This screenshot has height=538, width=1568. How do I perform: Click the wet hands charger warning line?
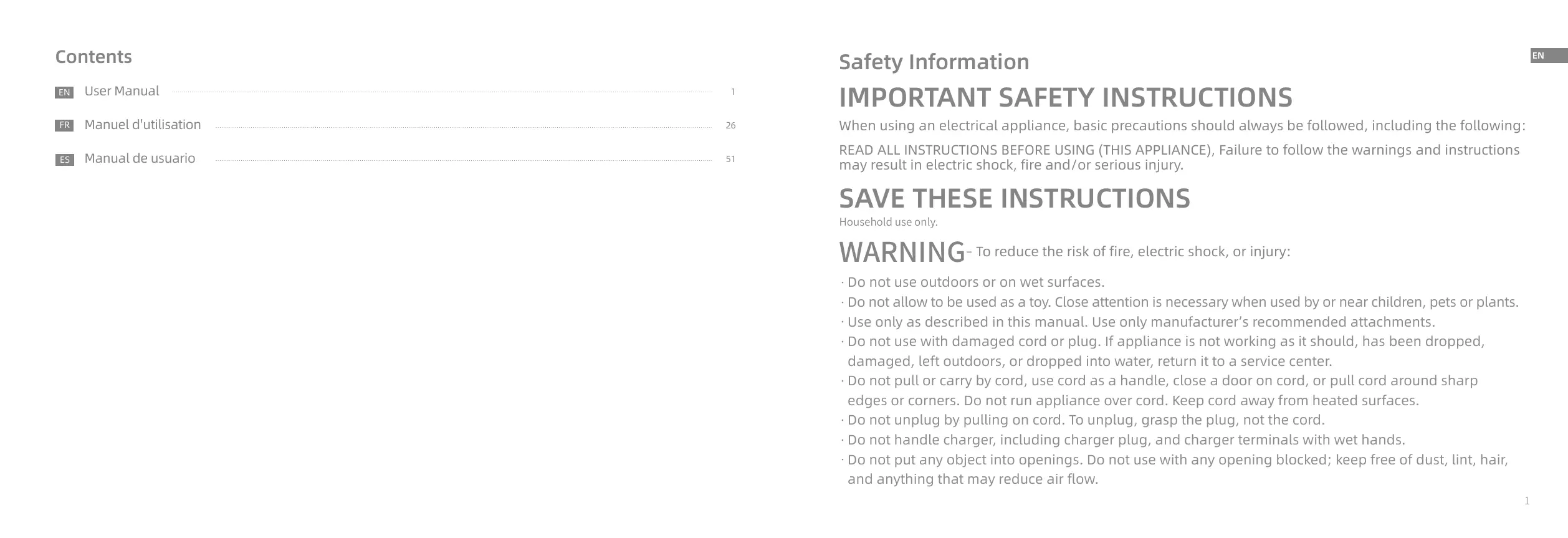pos(1126,440)
